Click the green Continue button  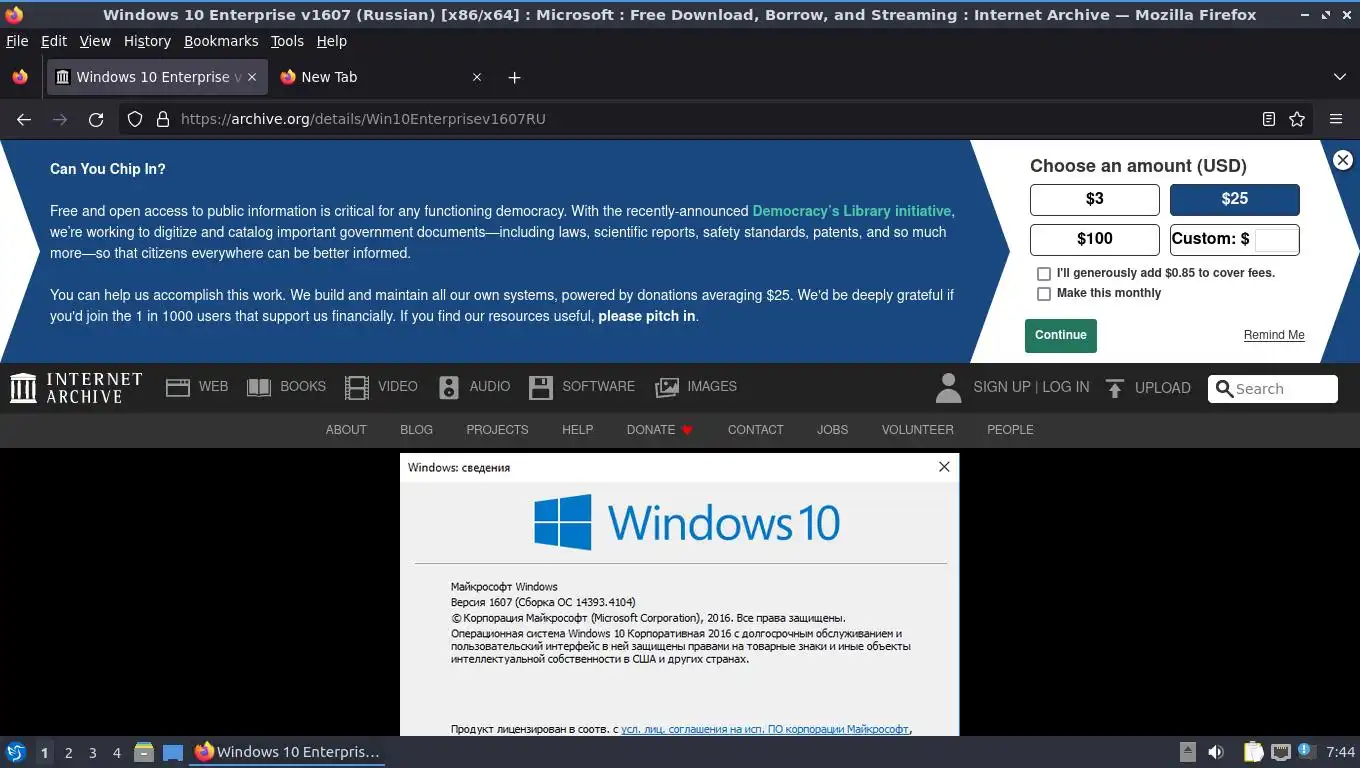pyautogui.click(x=1061, y=336)
